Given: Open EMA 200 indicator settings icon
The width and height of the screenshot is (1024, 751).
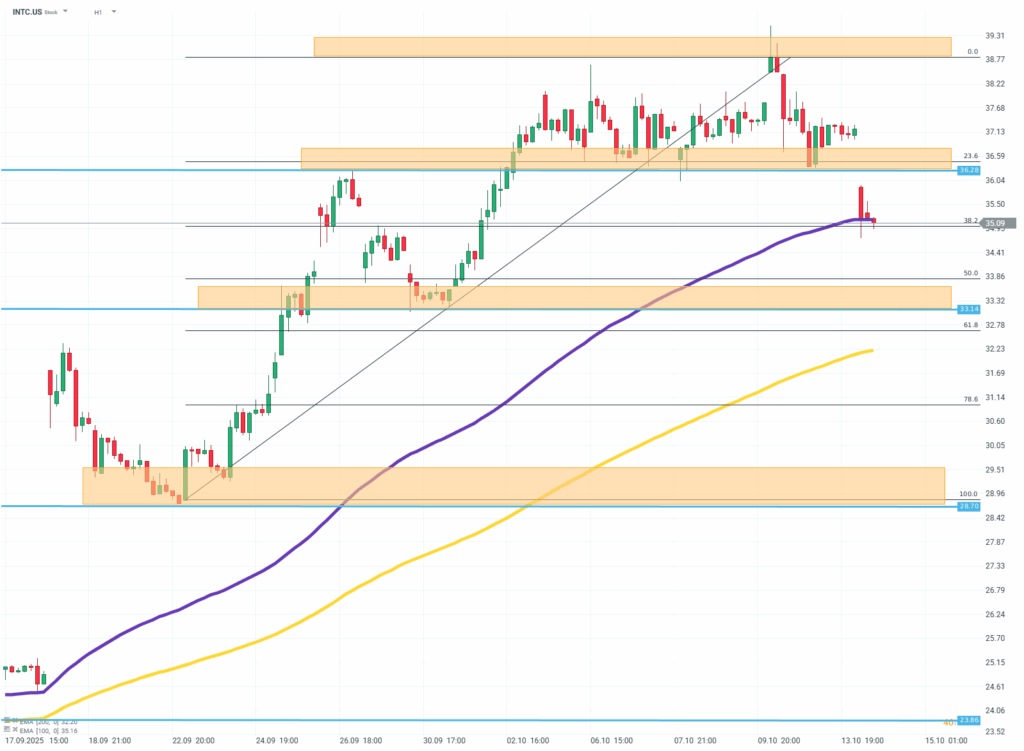Looking at the screenshot, I should (x=7, y=720).
